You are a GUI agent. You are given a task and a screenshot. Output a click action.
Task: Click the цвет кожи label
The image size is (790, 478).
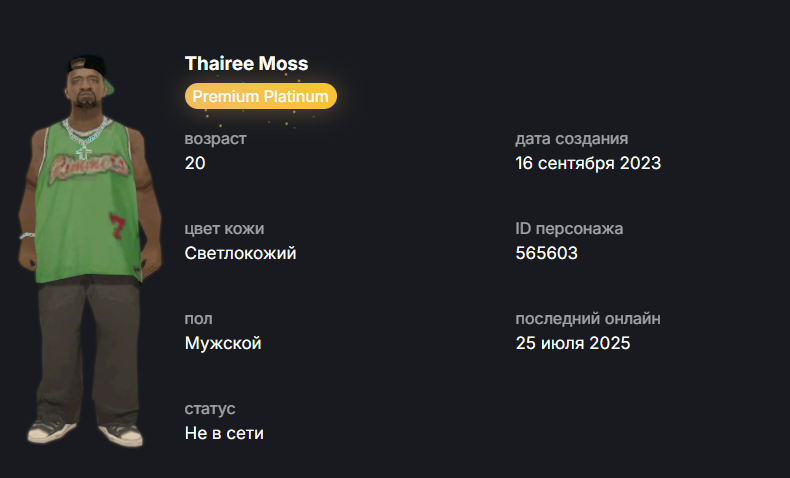point(224,229)
